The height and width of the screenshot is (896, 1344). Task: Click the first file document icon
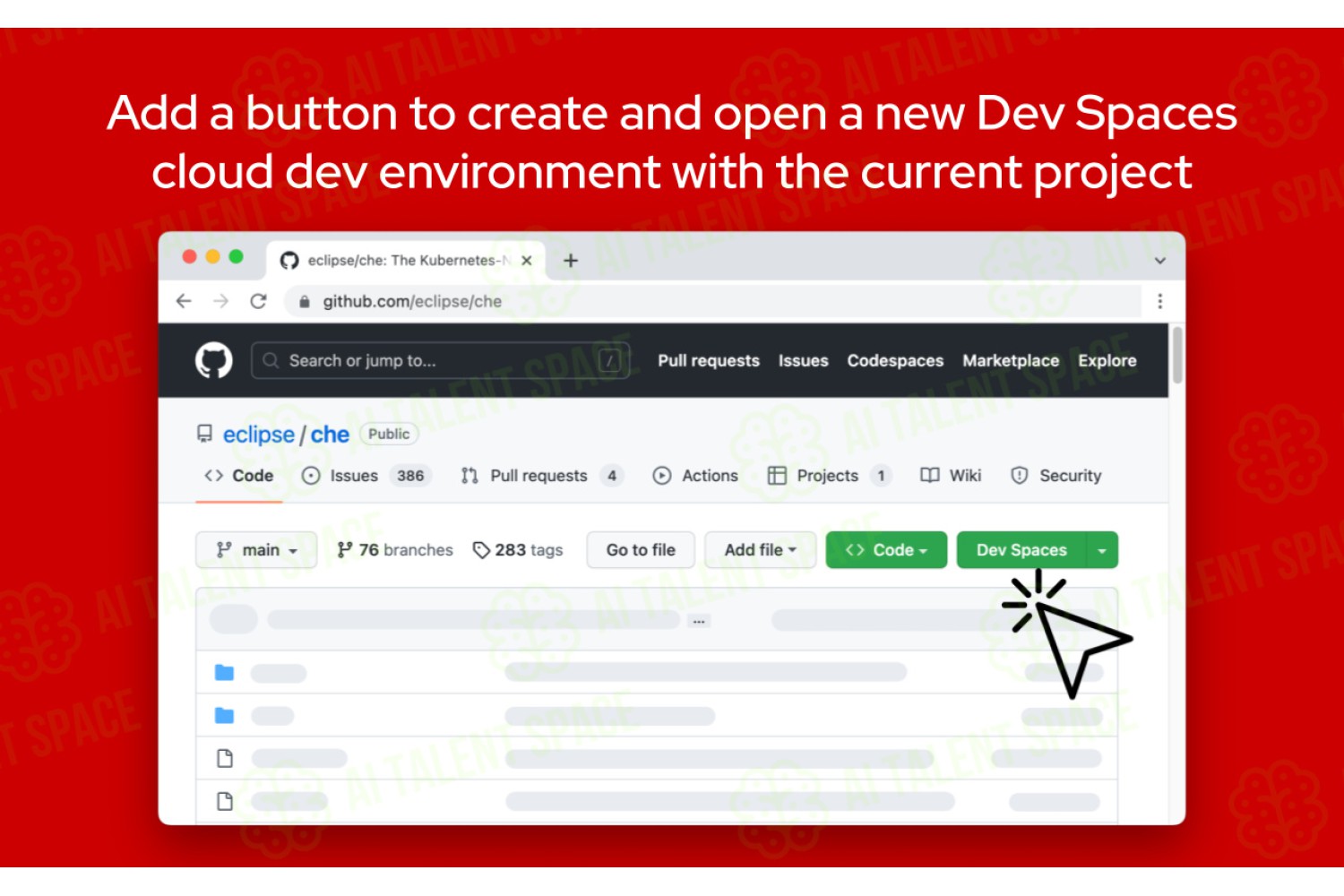click(x=225, y=758)
